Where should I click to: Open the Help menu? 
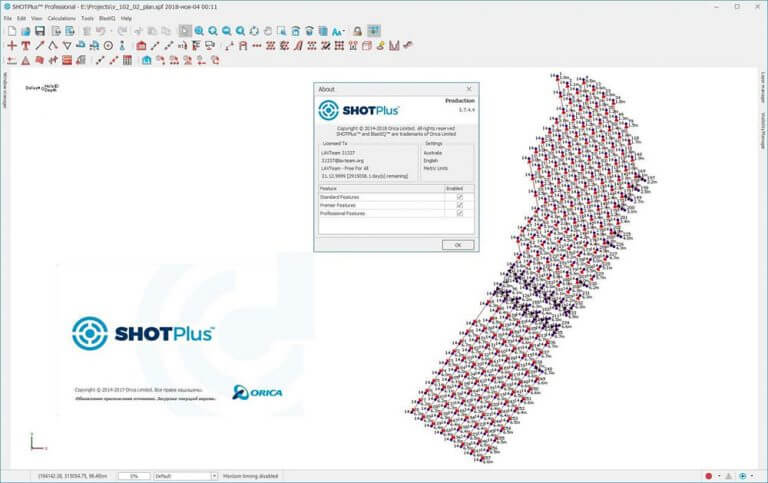tap(126, 18)
